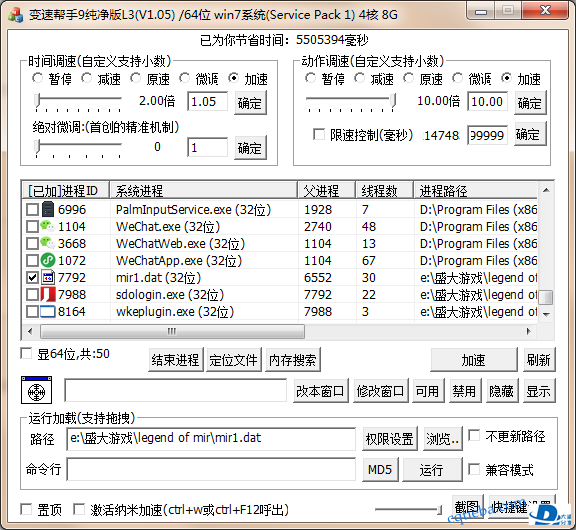Click the large 加速 button below the list
This screenshot has width=576, height=530.
point(474,360)
